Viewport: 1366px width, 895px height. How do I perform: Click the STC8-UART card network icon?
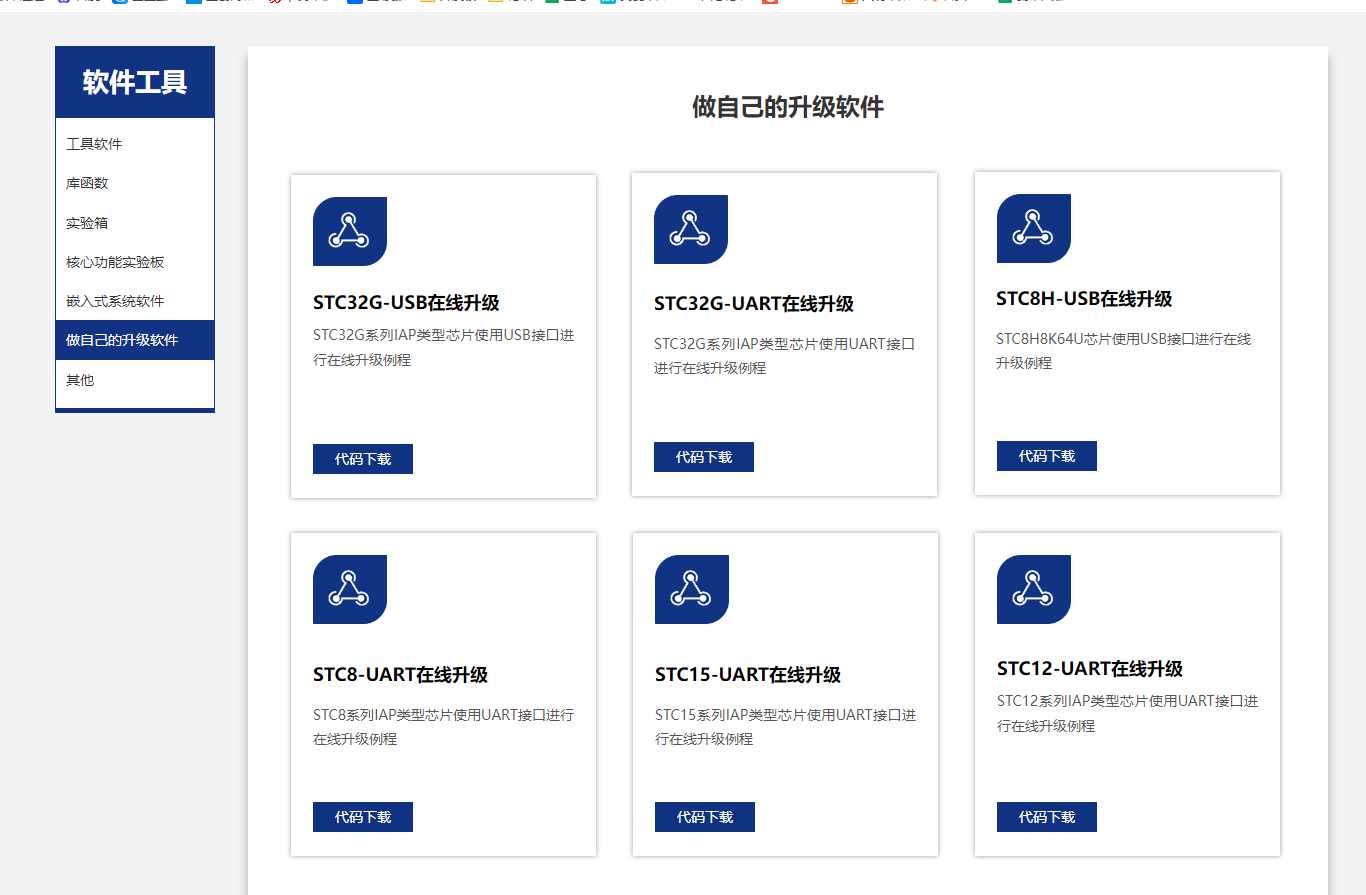coord(350,589)
